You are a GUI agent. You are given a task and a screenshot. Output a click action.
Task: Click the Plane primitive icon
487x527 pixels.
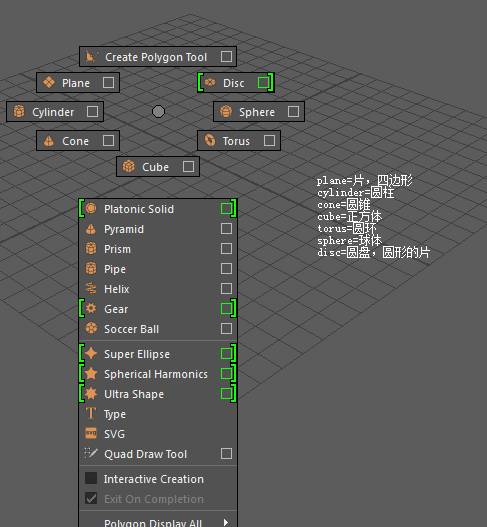(x=49, y=82)
